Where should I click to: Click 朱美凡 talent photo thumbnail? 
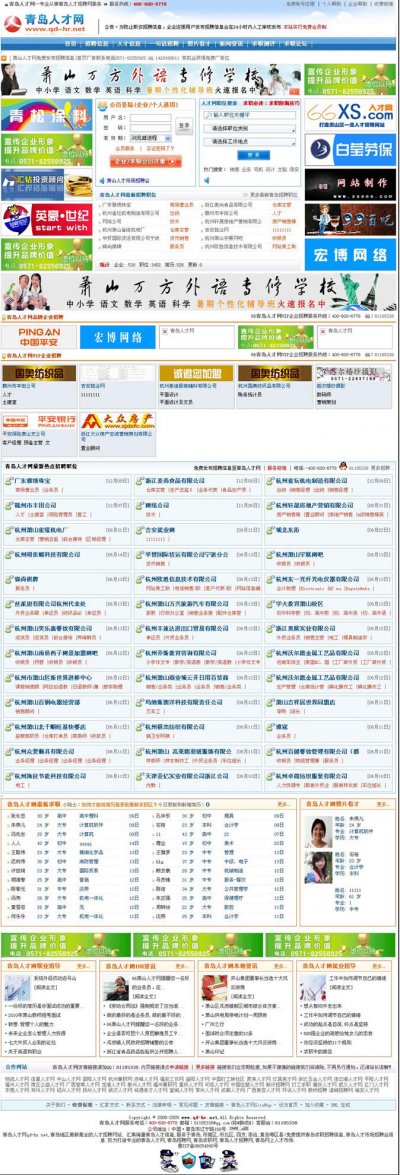(x=318, y=832)
